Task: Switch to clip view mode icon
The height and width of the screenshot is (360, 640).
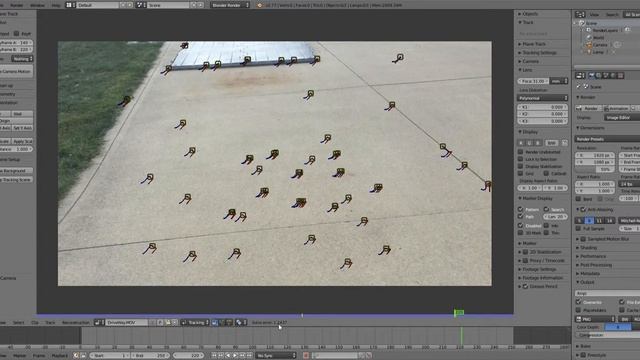Action: pyautogui.click(x=215, y=322)
